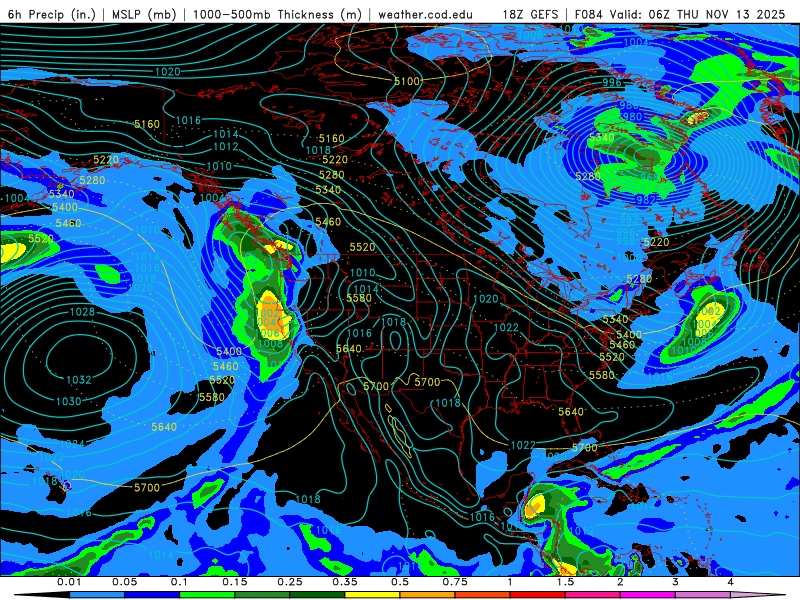
Task: Click the '1030' isobar label
Action: (68, 402)
